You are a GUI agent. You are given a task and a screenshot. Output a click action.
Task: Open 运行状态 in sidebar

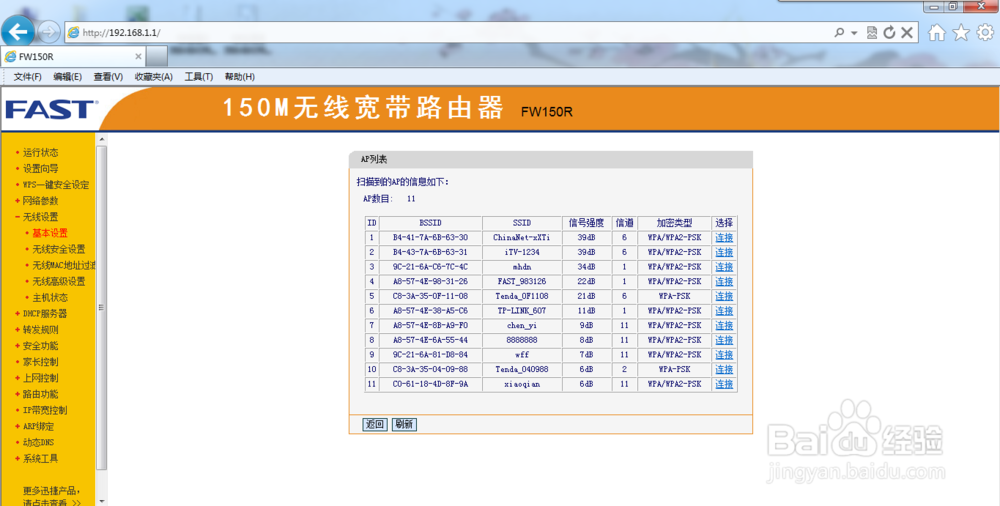[41, 153]
